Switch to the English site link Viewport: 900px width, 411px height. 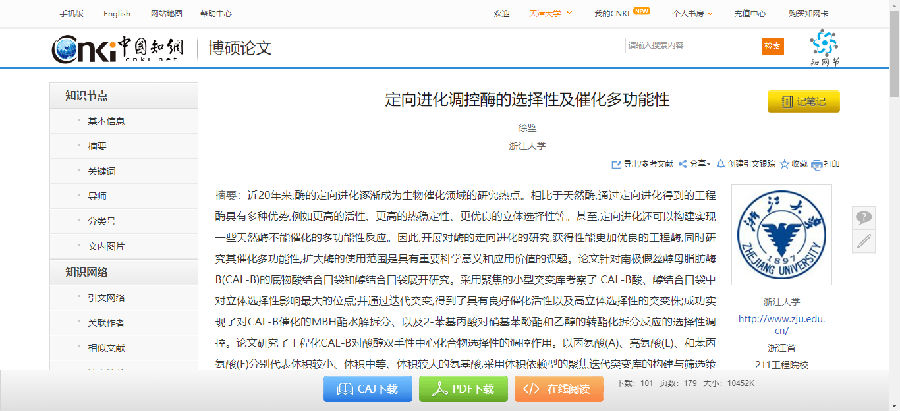(117, 14)
